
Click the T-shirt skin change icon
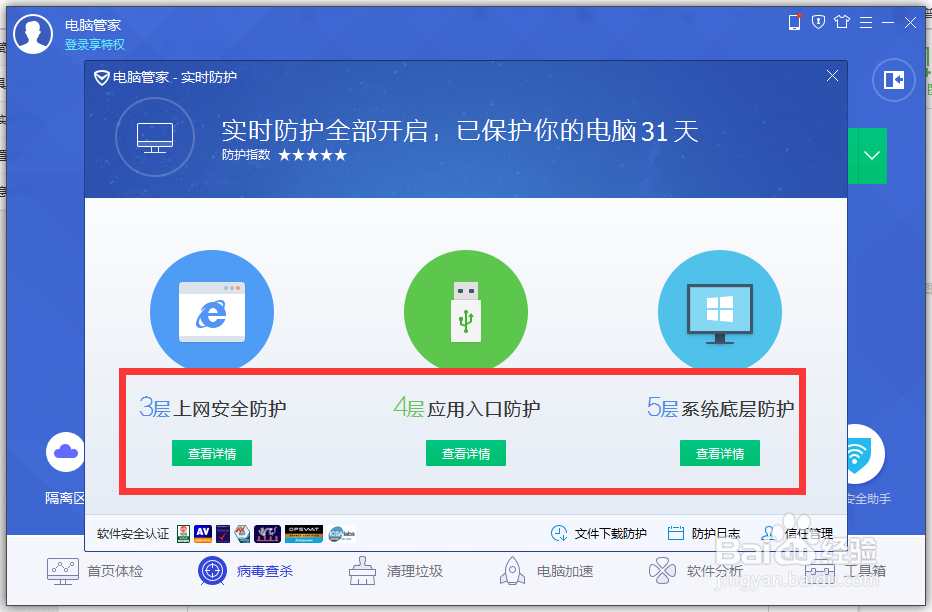[843, 21]
